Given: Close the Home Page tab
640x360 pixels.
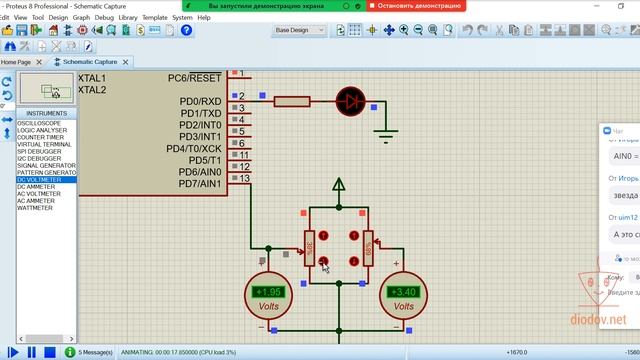Looking at the screenshot, I should (39, 62).
